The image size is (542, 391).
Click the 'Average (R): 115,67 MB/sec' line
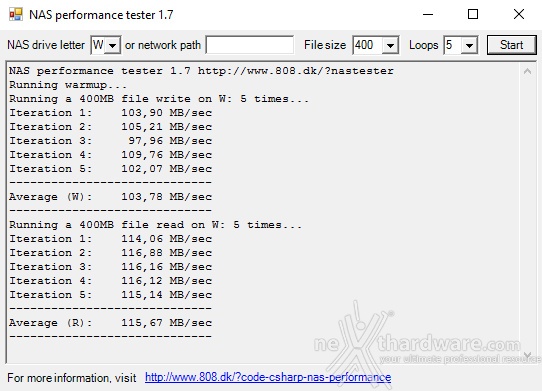(110, 323)
